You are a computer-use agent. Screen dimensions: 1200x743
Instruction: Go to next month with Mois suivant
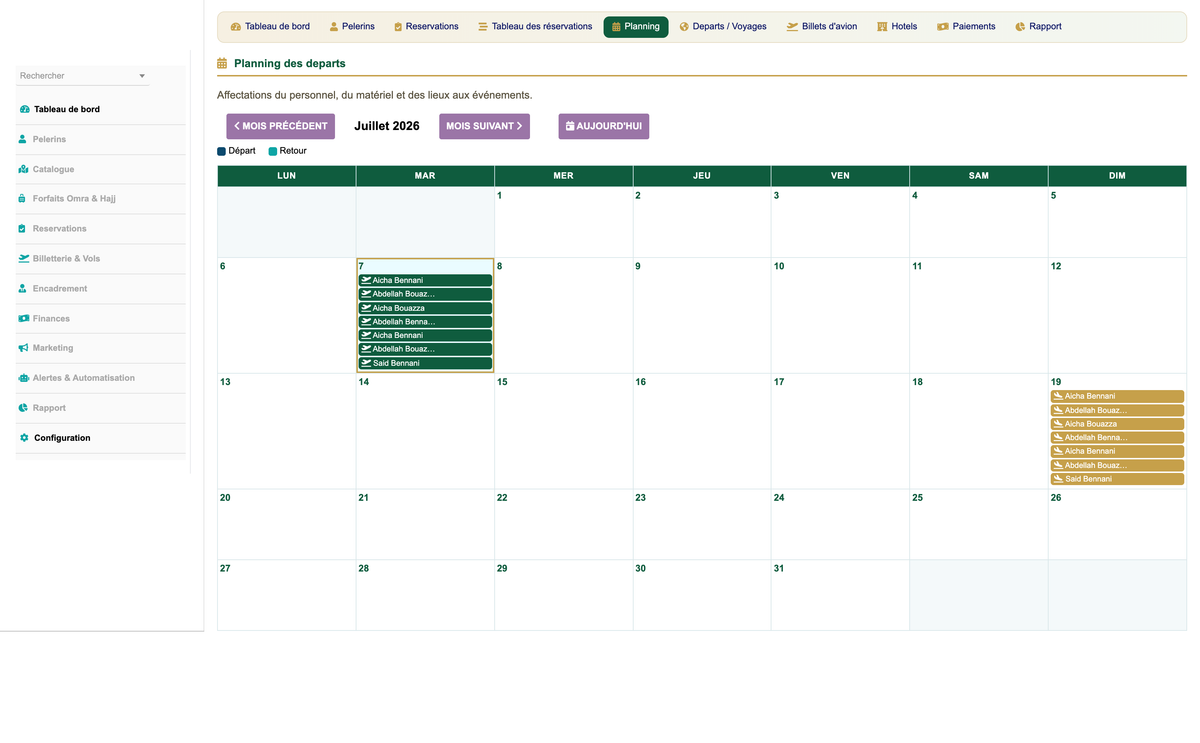click(x=484, y=126)
